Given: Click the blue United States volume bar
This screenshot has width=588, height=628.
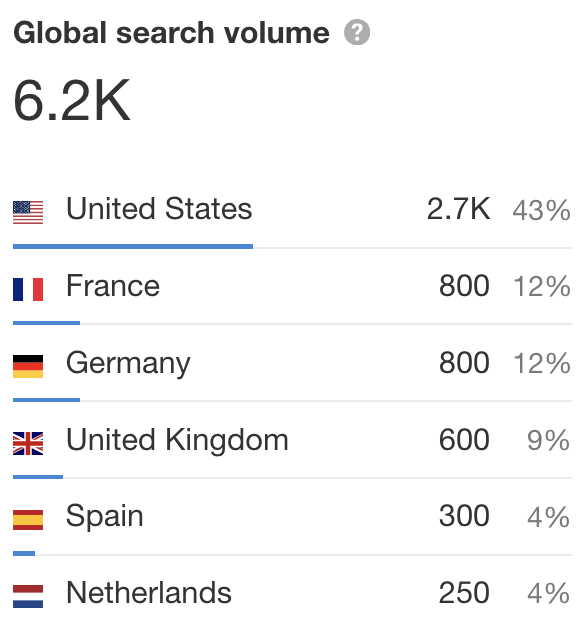Looking at the screenshot, I should [133, 247].
